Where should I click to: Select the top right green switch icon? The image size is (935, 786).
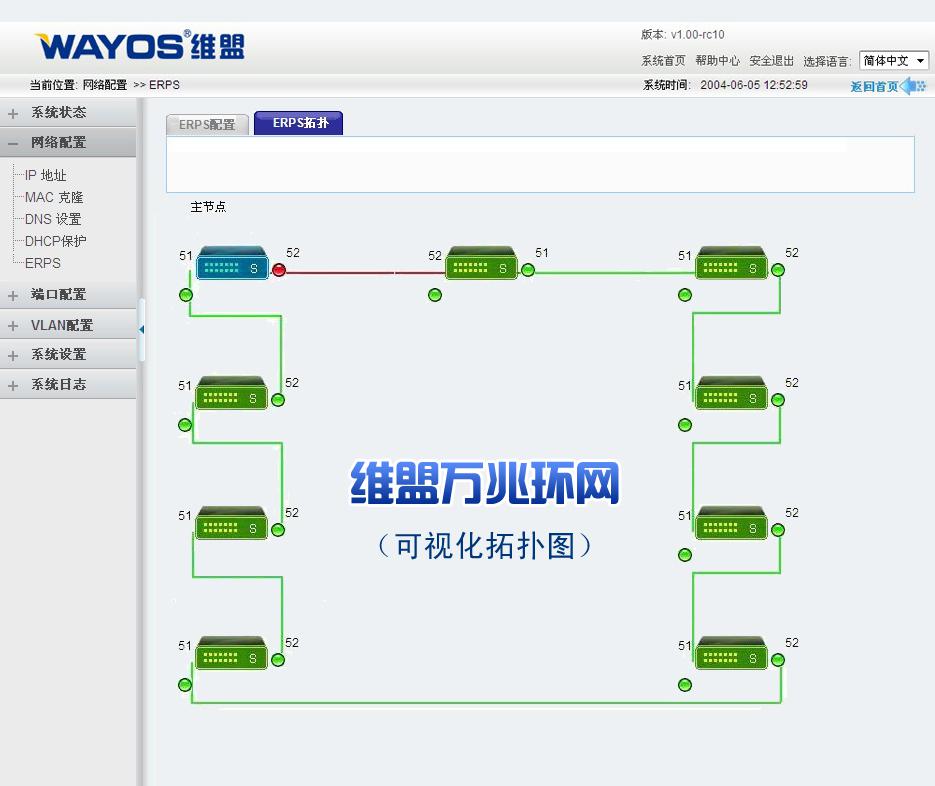click(731, 263)
